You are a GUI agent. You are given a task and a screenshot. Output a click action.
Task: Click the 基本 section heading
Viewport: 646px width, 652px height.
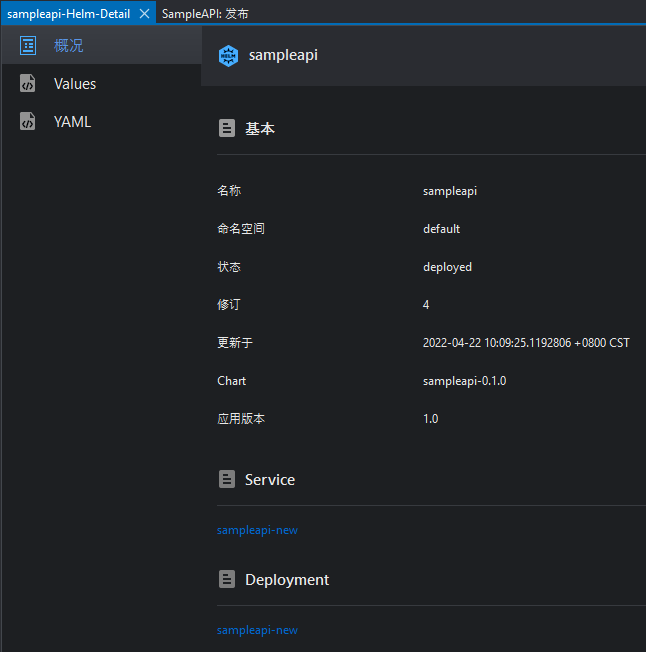click(x=260, y=128)
